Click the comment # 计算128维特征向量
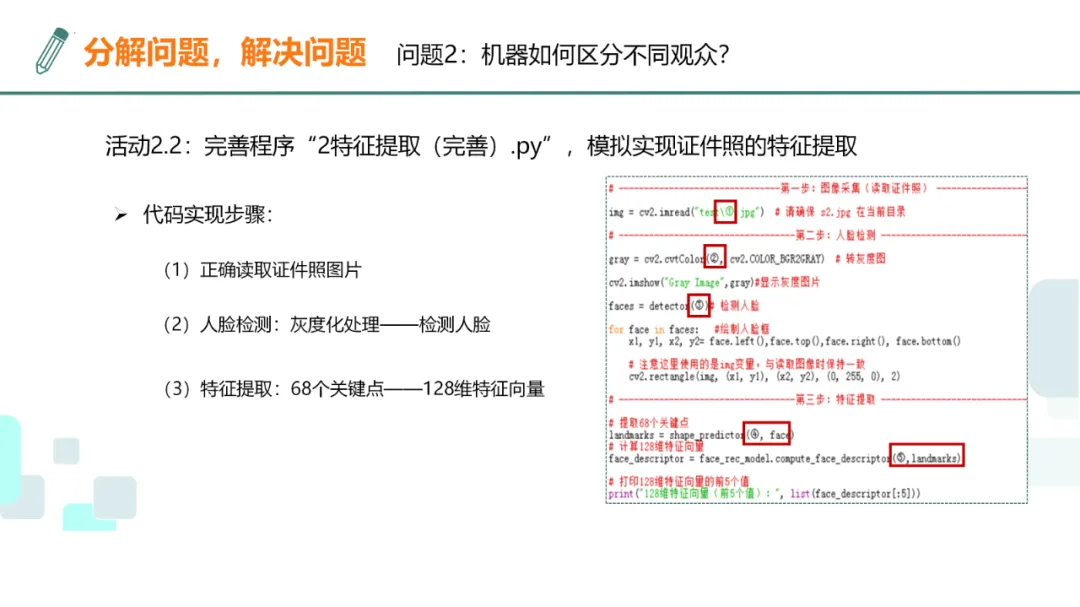Image resolution: width=1080 pixels, height=607 pixels. click(x=656, y=446)
